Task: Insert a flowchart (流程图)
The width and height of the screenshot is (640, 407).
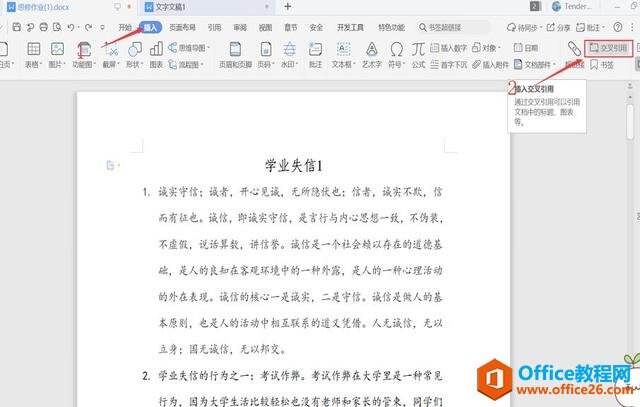Action: tap(186, 64)
